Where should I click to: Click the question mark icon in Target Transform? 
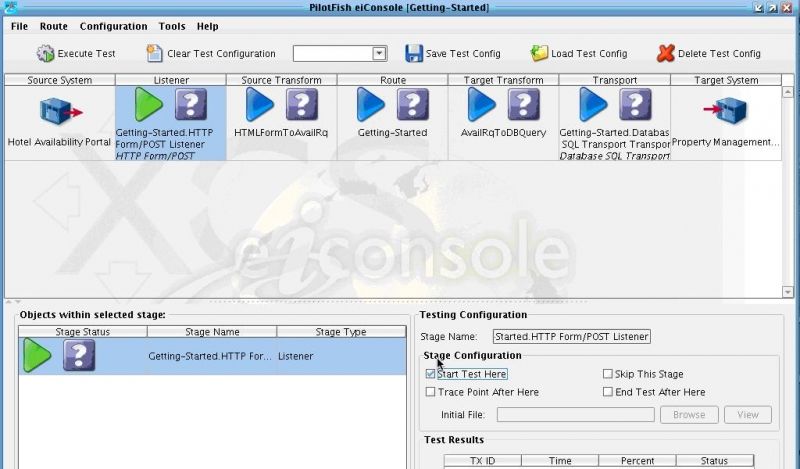523,105
